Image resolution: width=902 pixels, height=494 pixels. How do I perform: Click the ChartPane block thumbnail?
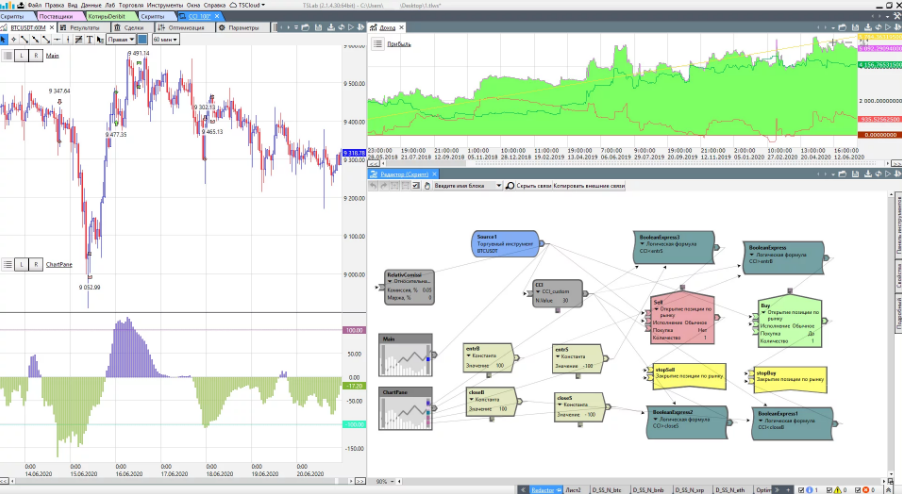click(x=405, y=408)
